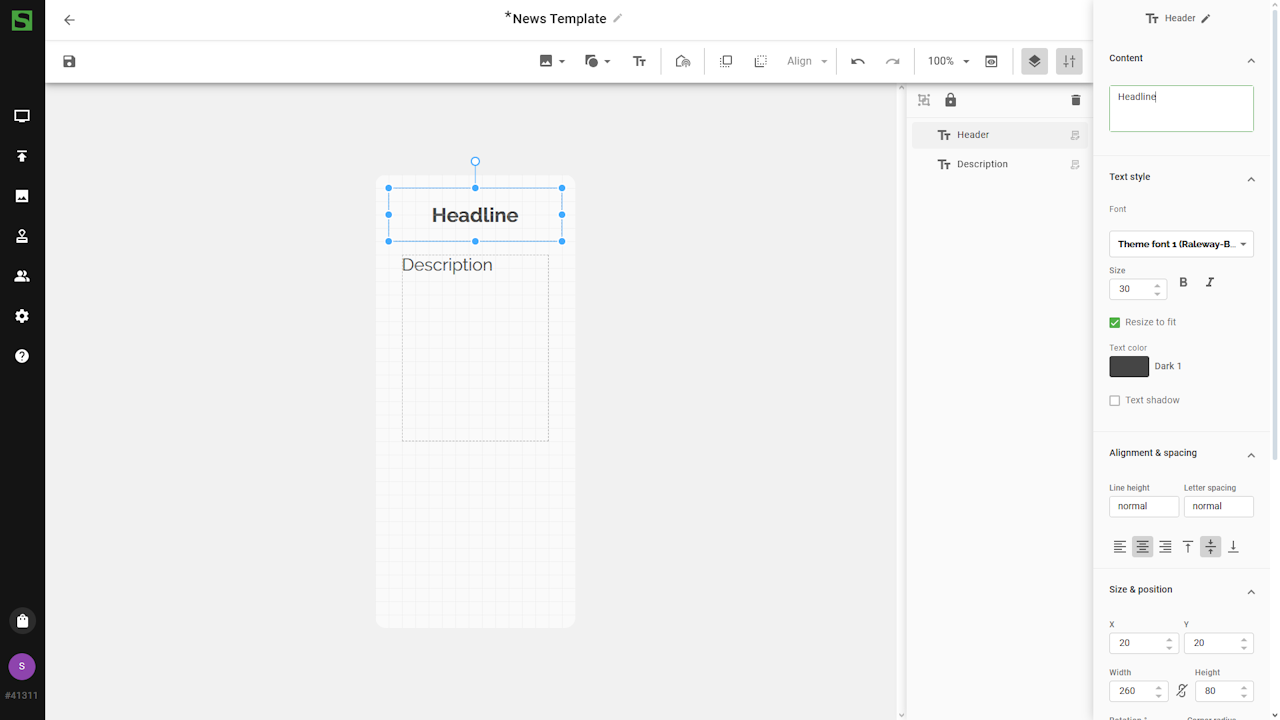Delete the selected layer with trash icon
This screenshot has height=720, width=1280.
click(x=1075, y=100)
